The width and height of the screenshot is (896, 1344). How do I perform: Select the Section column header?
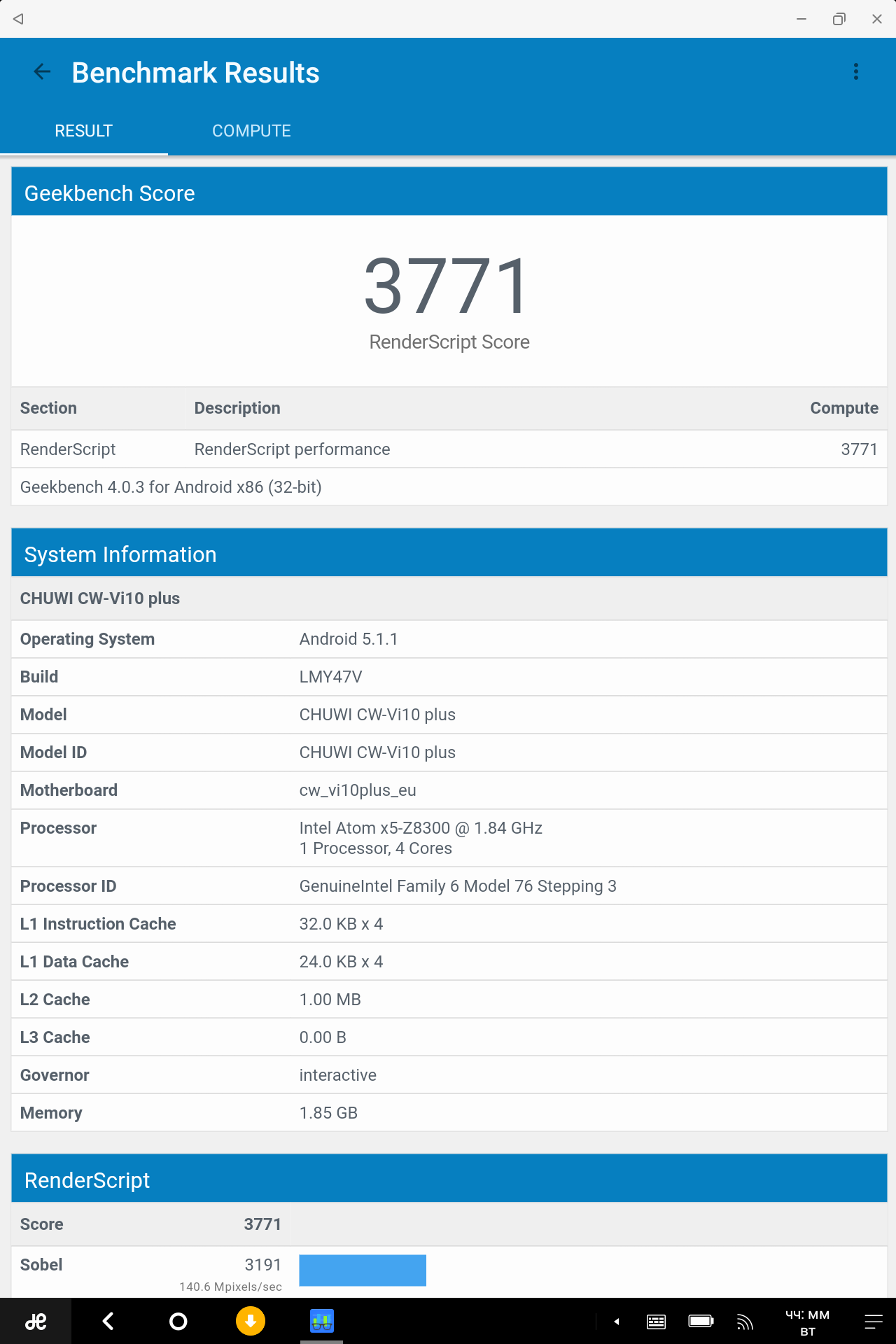coord(48,408)
